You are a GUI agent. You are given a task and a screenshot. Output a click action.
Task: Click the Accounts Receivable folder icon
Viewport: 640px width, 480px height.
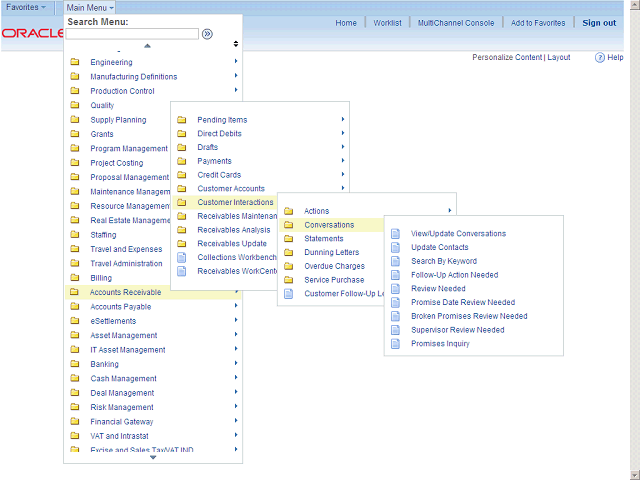(75, 292)
